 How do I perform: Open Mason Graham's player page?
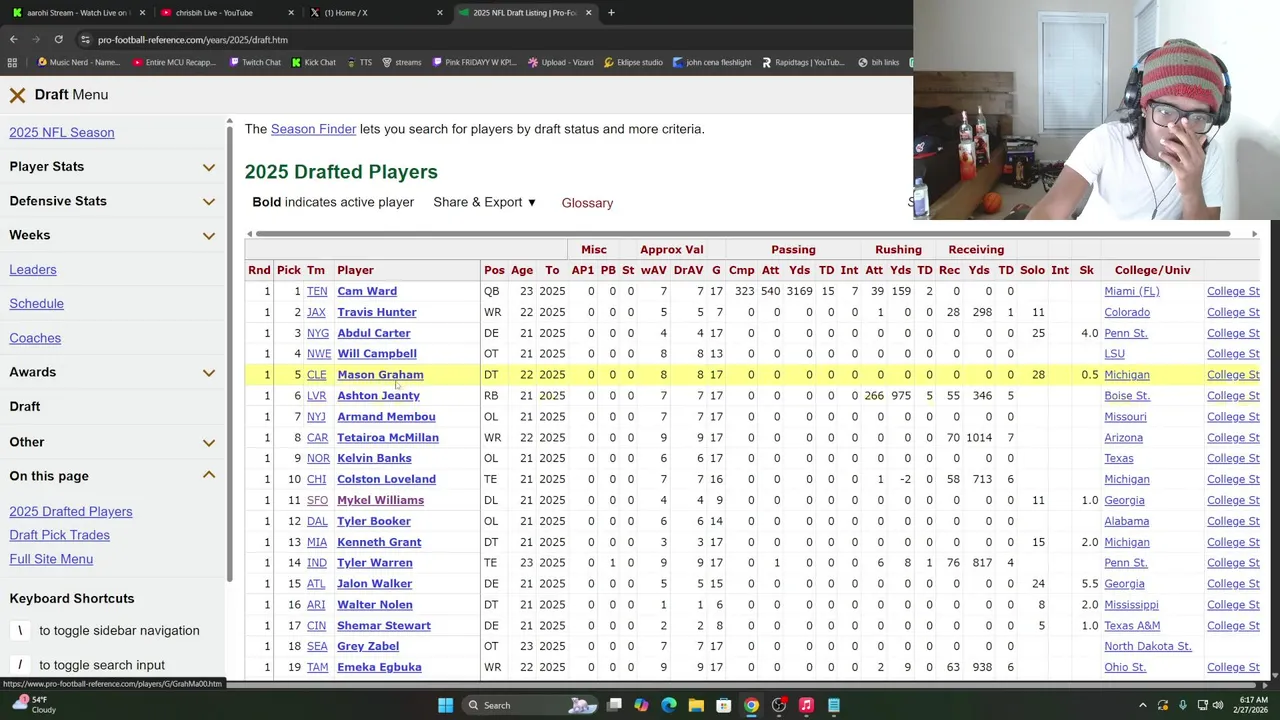380,375
